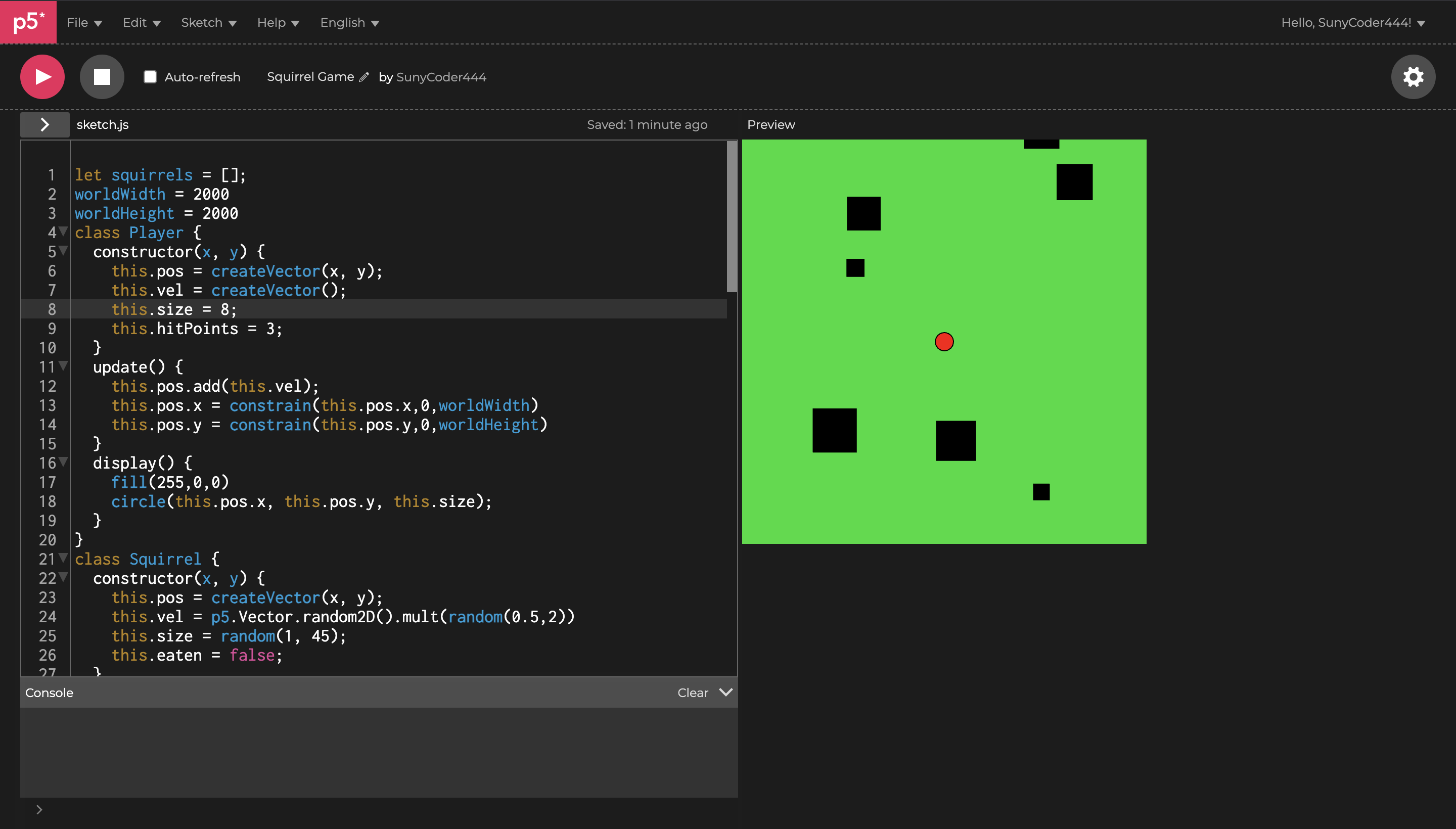Open the Sketch menu
The image size is (1456, 829).
[208, 23]
